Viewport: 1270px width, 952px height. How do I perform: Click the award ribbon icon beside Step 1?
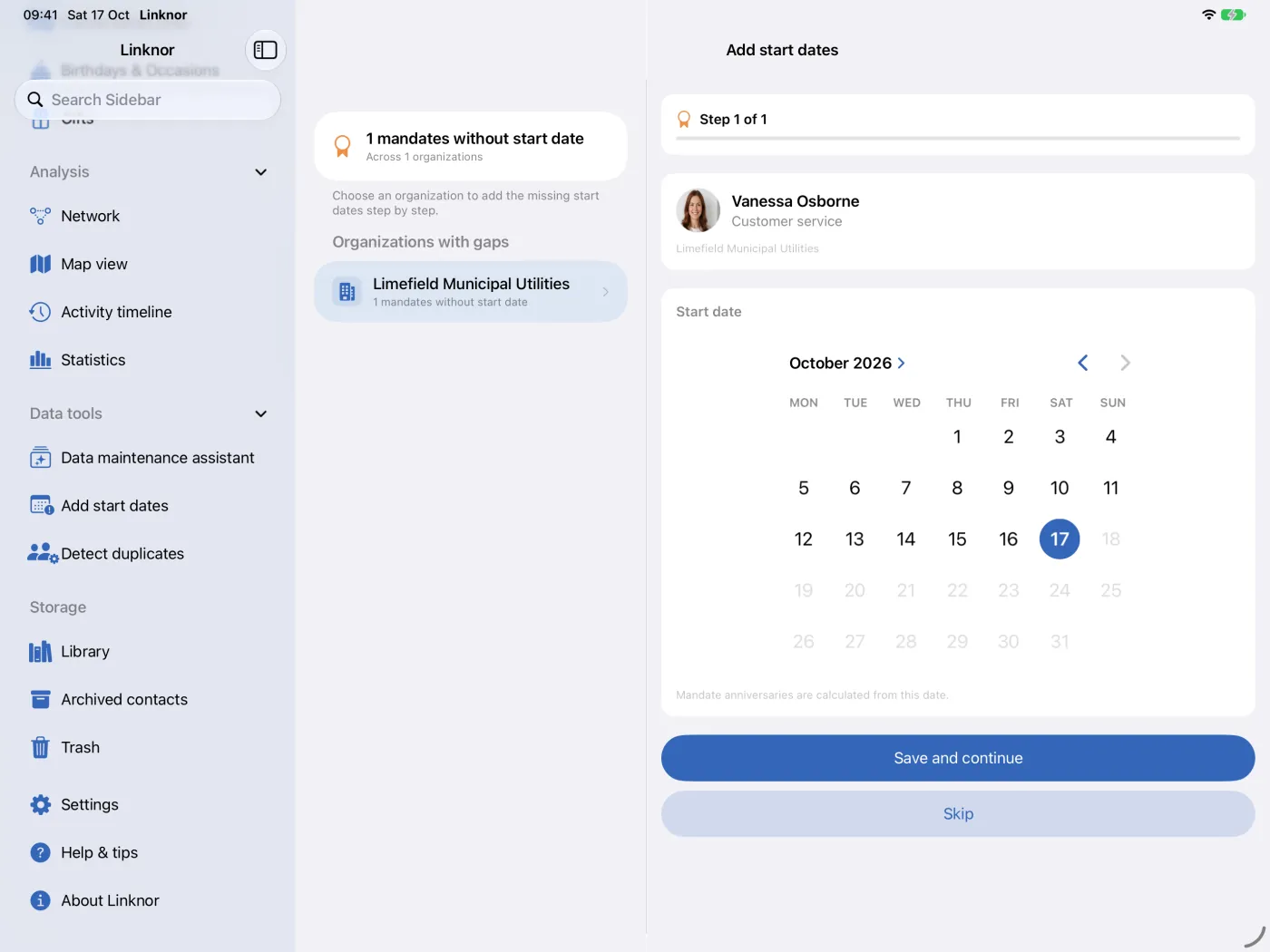point(684,120)
